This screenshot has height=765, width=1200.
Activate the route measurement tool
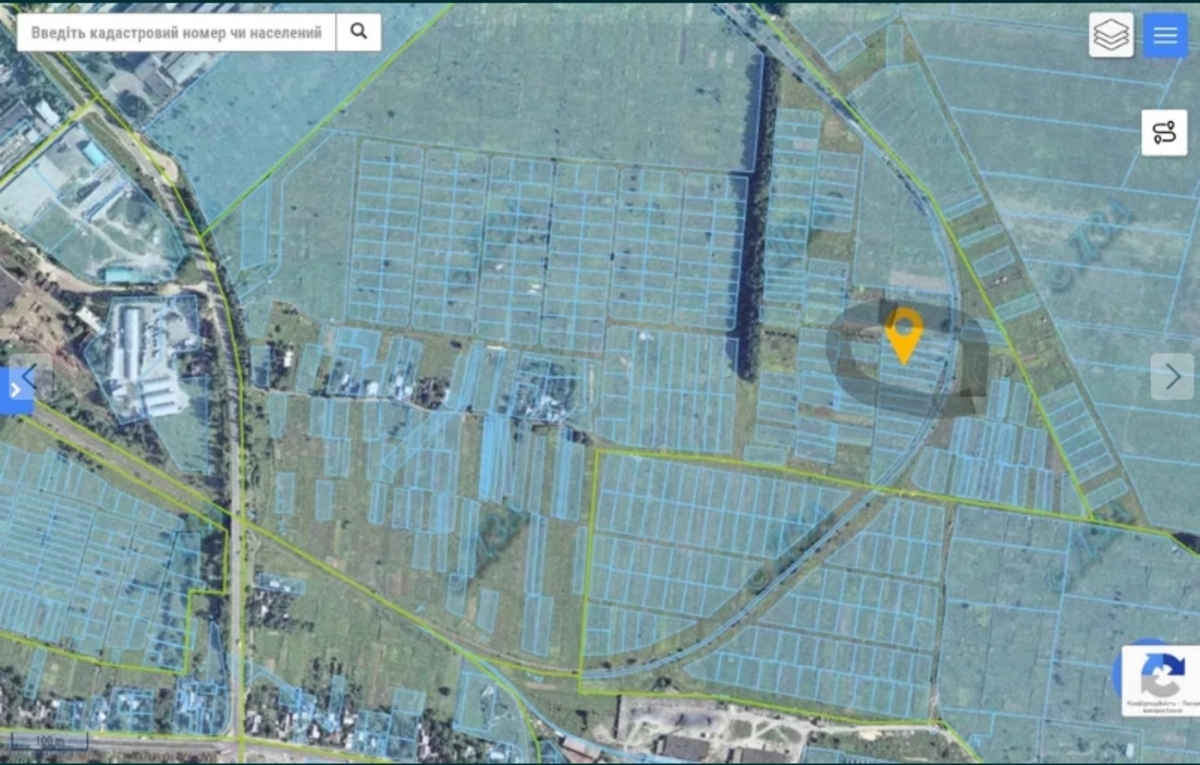pos(1165,133)
